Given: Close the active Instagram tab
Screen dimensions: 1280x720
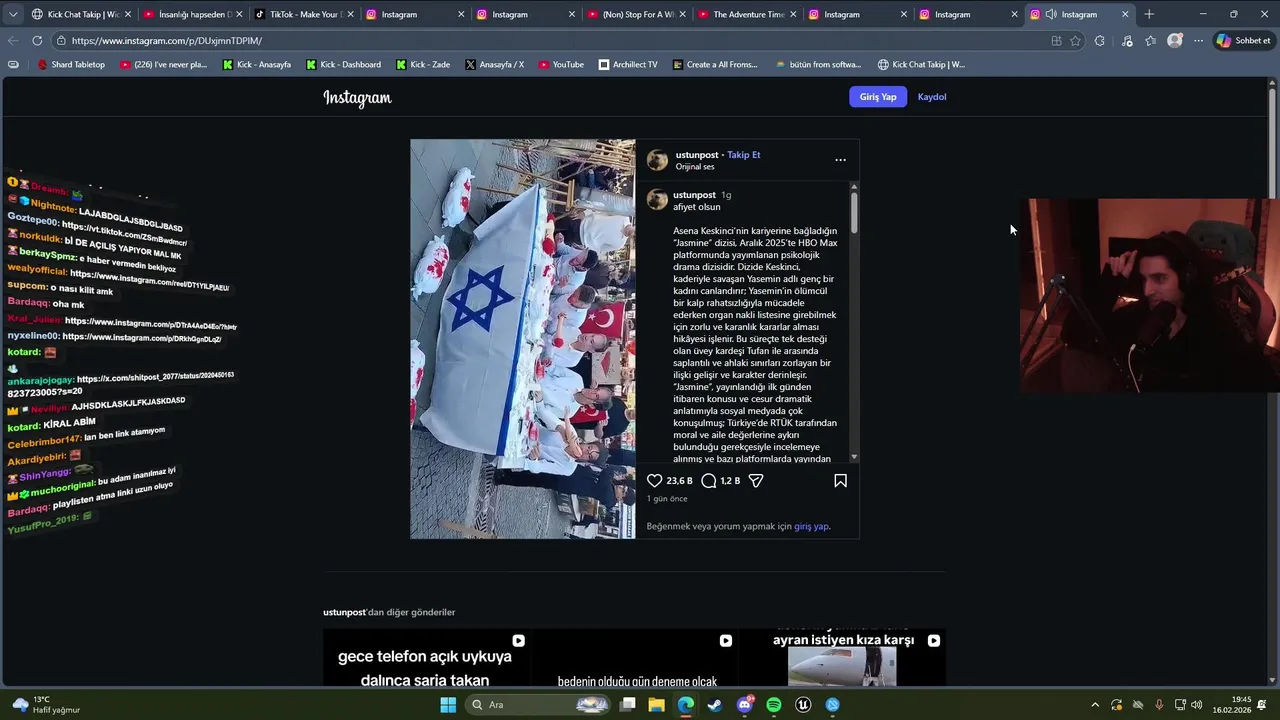Looking at the screenshot, I should click(x=1125, y=14).
